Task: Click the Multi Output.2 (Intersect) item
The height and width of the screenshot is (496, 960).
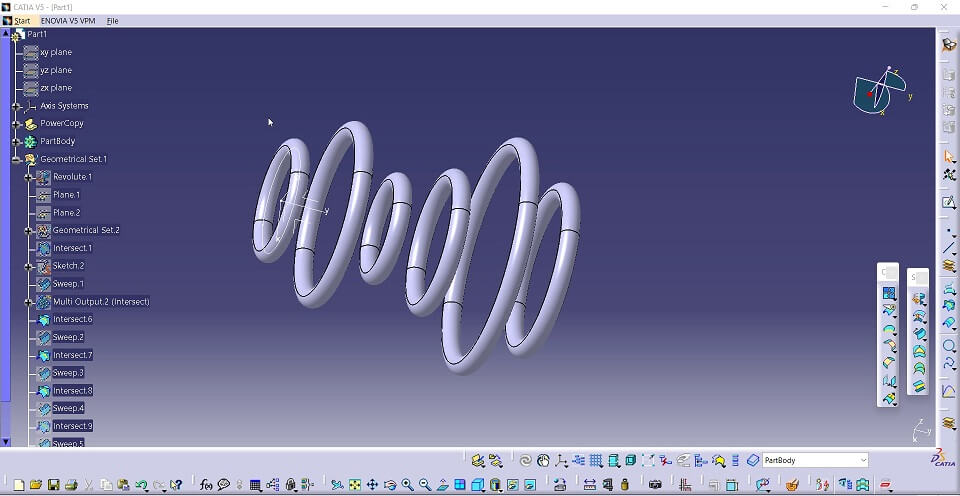Action: (100, 302)
